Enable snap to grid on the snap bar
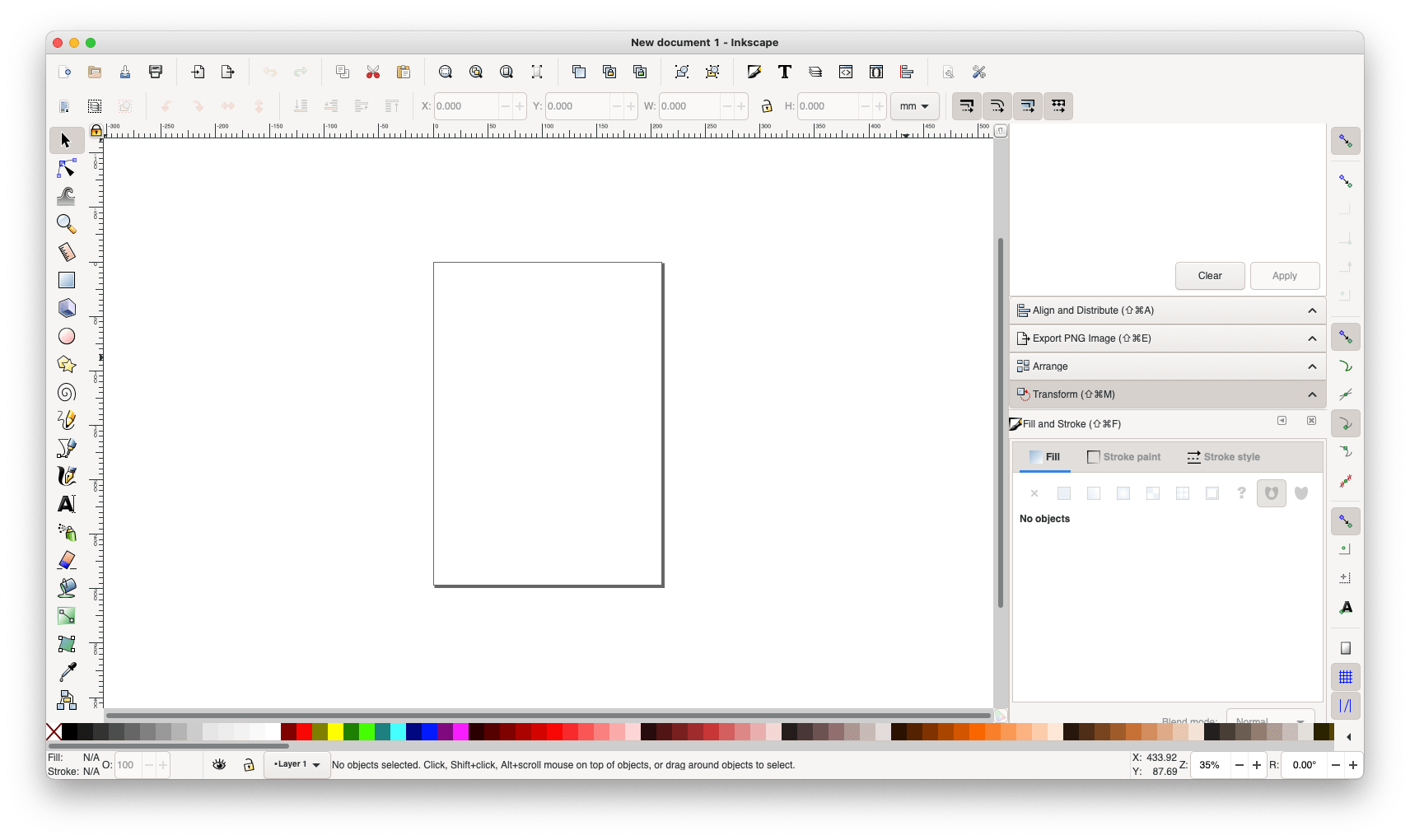The height and width of the screenshot is (840, 1410). (1346, 676)
